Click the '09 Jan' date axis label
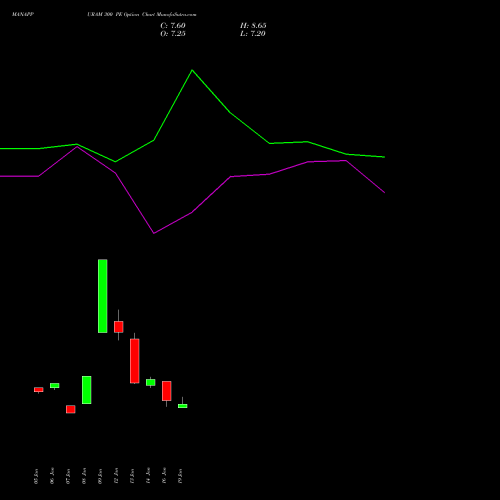The height and width of the screenshot is (500, 500). click(x=100, y=476)
